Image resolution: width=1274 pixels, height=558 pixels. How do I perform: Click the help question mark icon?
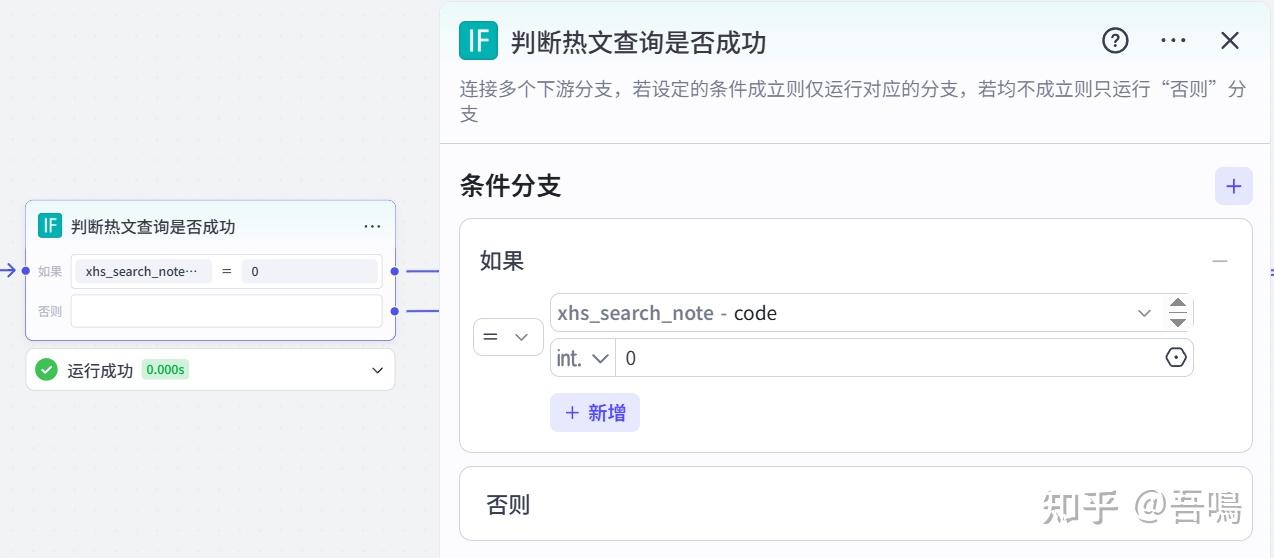[x=1115, y=41]
